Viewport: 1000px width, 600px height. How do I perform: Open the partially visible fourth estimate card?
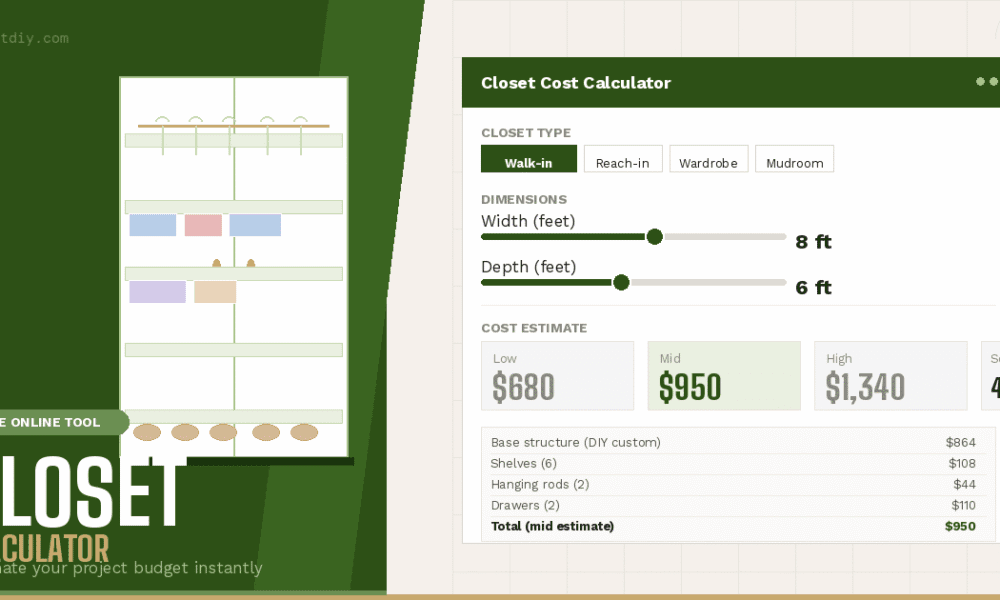990,375
